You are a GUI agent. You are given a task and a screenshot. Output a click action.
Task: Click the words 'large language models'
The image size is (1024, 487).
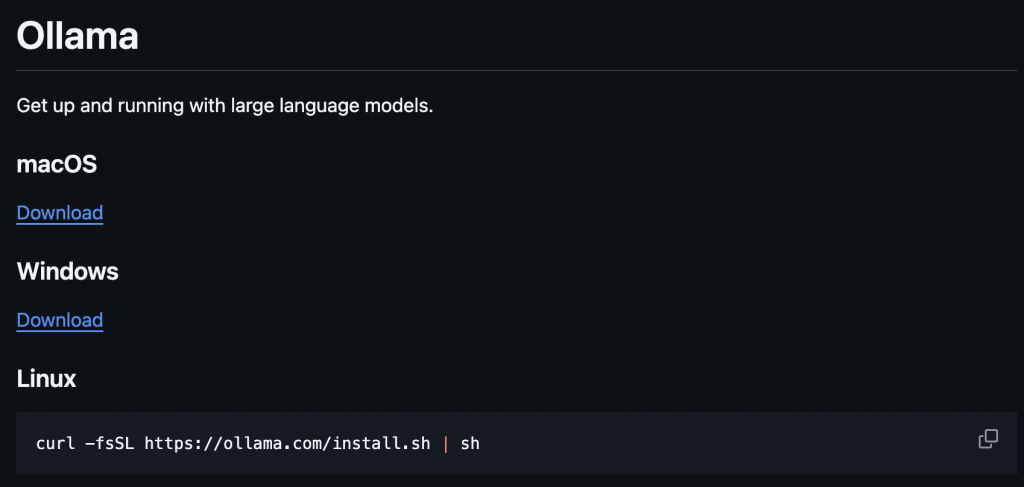pyautogui.click(x=332, y=106)
